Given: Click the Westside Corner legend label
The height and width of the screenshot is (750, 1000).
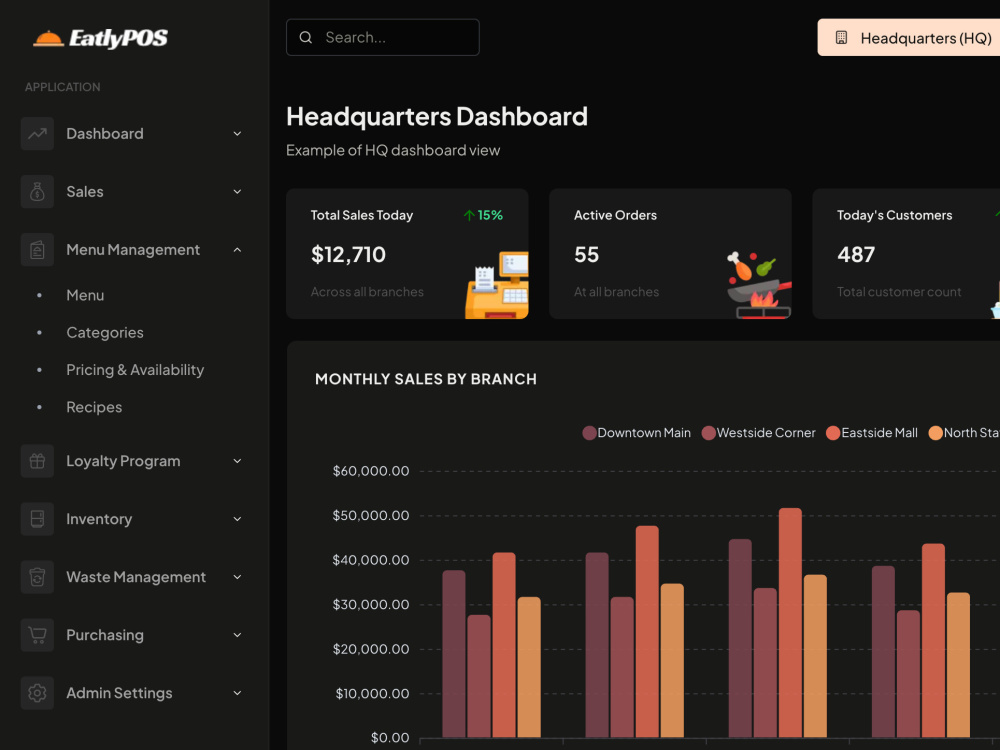Looking at the screenshot, I should [x=766, y=433].
